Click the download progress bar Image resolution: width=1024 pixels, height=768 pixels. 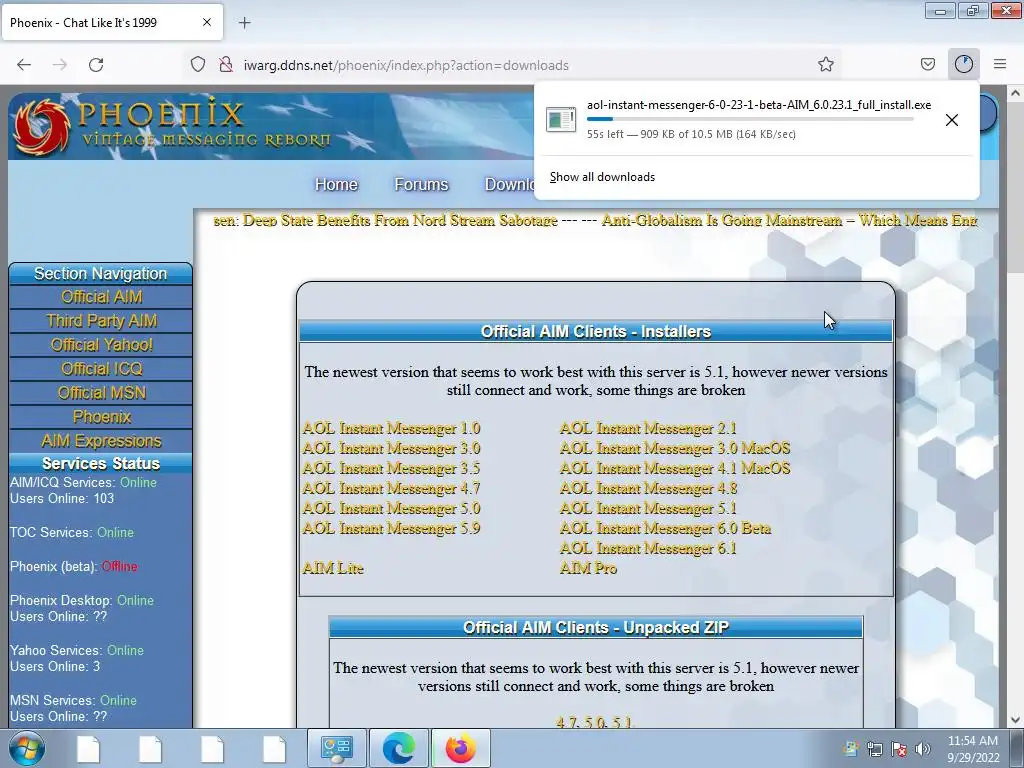coord(750,119)
